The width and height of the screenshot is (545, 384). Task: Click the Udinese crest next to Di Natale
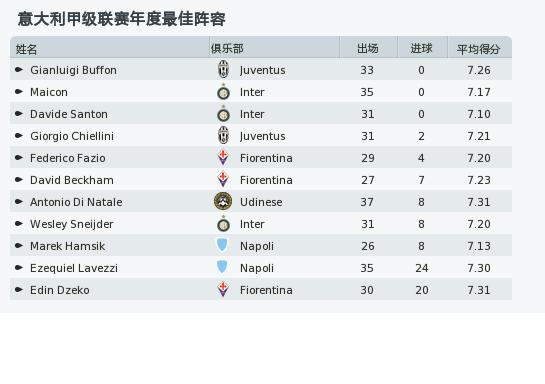point(223,202)
